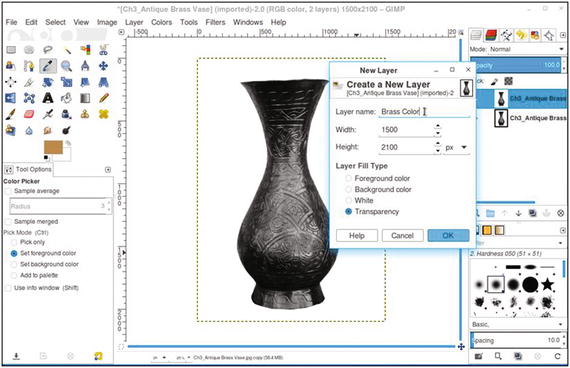Open the Layer menu
Image resolution: width=570 pixels, height=368 pixels.
tap(134, 23)
